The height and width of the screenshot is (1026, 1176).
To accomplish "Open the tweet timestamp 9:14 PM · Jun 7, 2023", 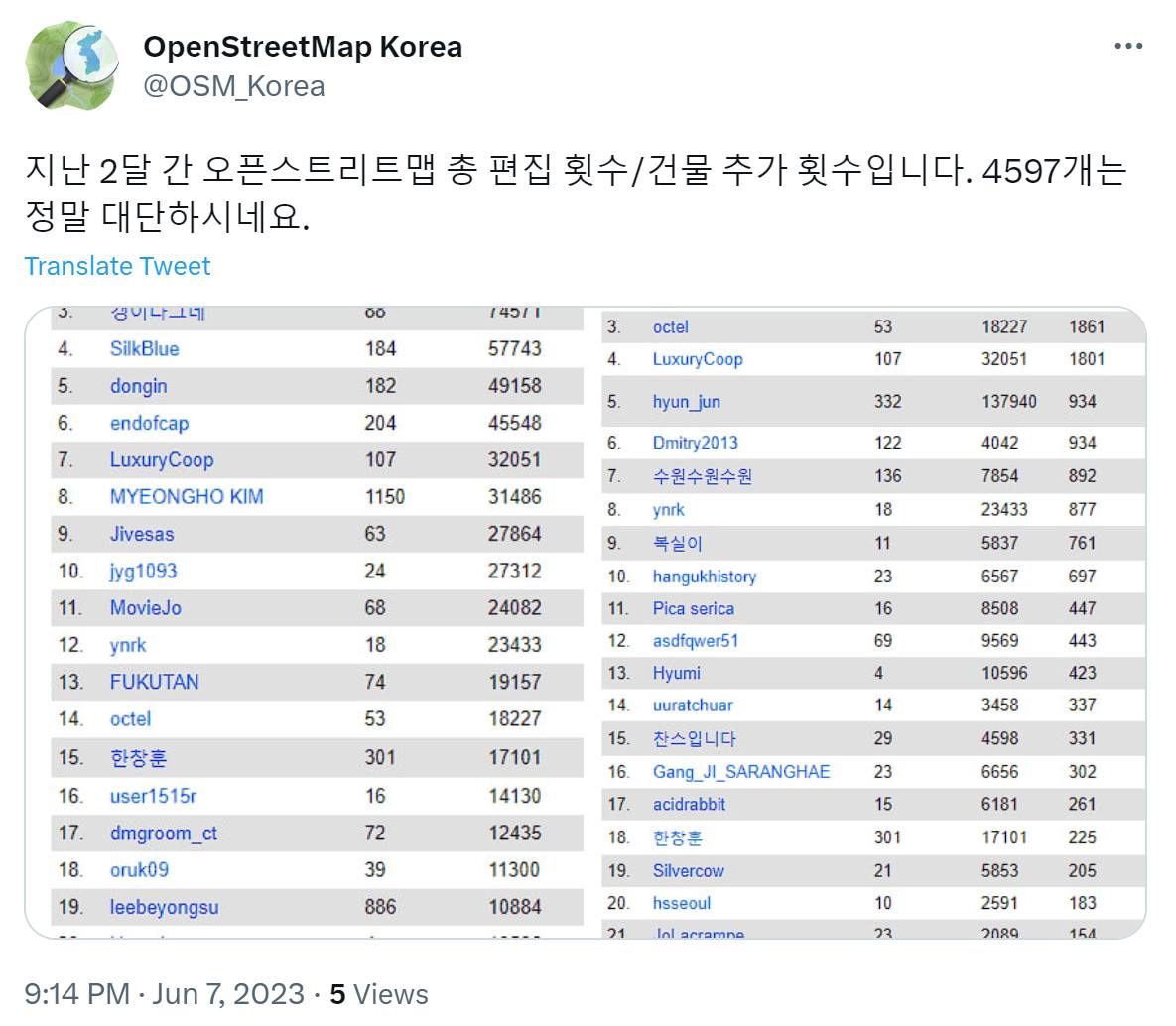I will tap(165, 994).
